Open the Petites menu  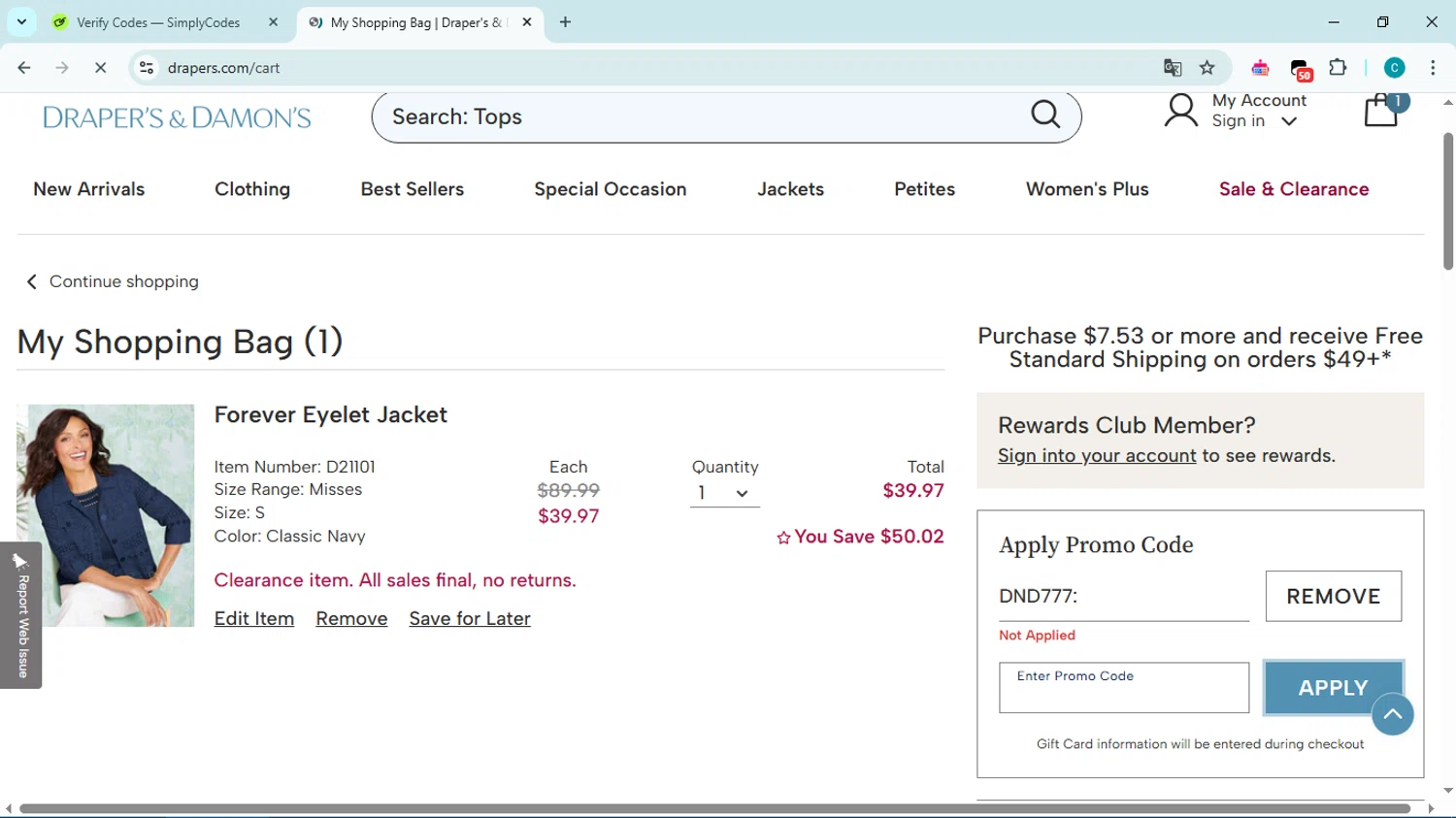924,189
